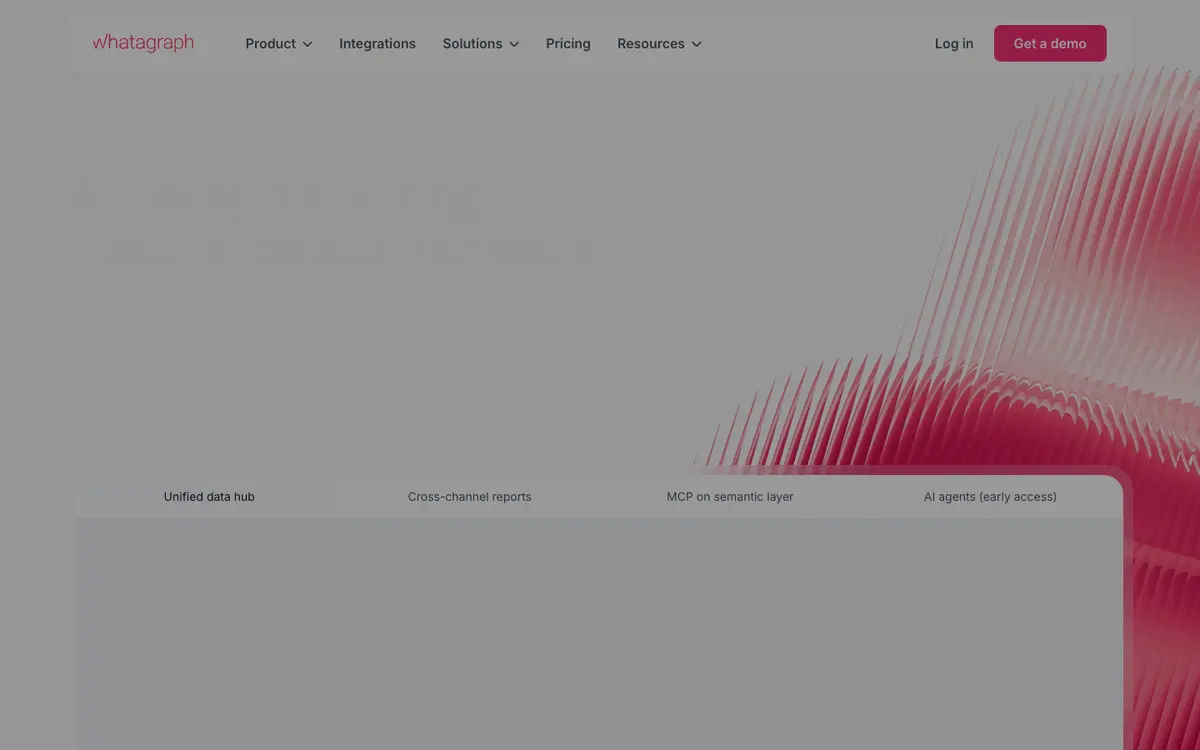
Task: Open the Solutions navigation item
Action: 481,44
